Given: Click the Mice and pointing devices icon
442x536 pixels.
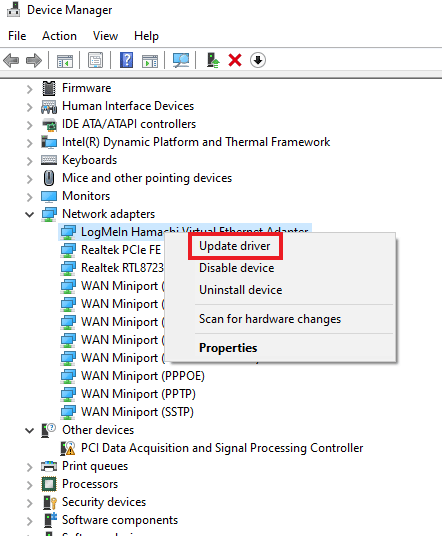Looking at the screenshot, I should point(49,178).
